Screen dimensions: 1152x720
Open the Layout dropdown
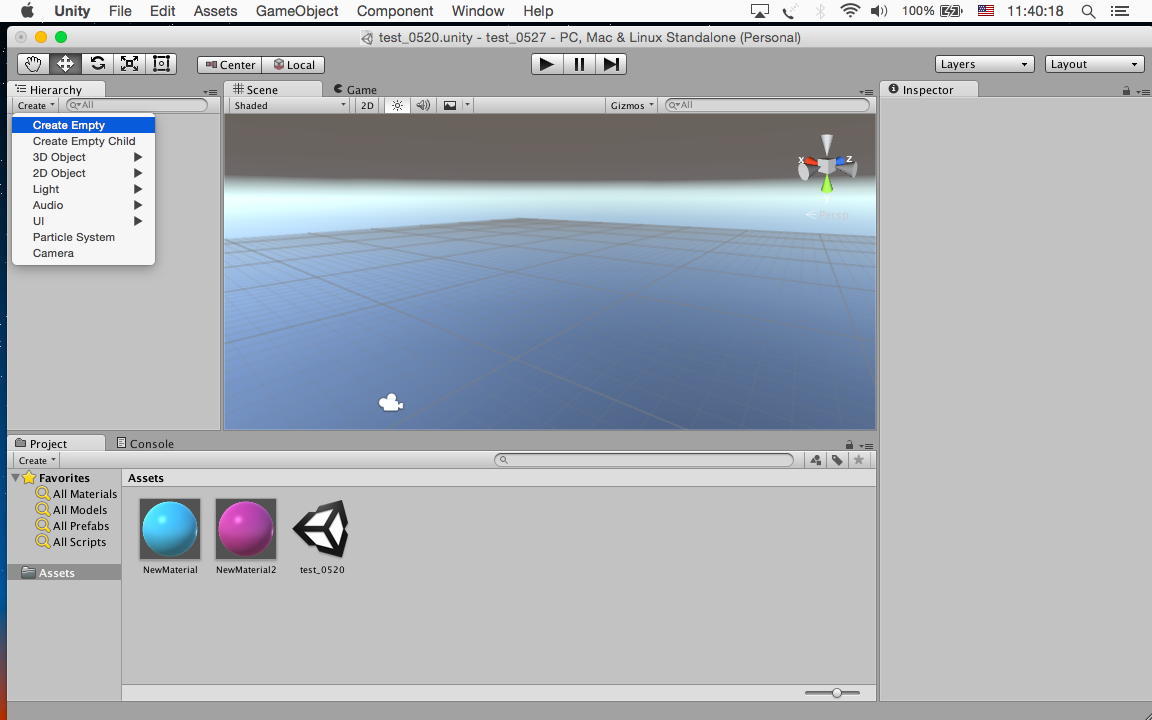(x=1094, y=64)
